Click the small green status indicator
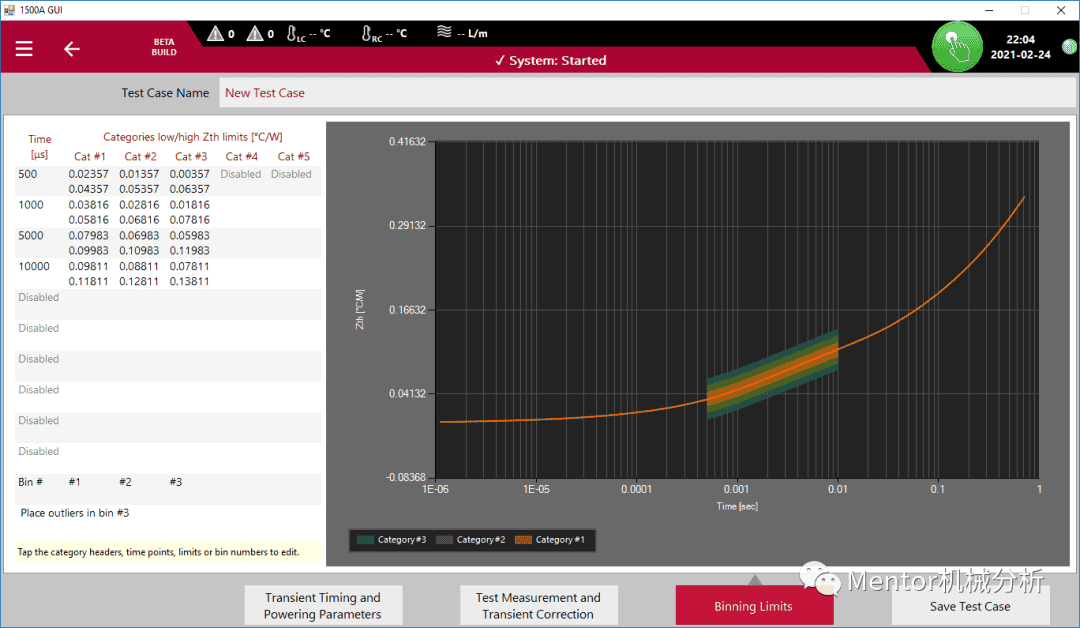1080x628 pixels. [1069, 47]
